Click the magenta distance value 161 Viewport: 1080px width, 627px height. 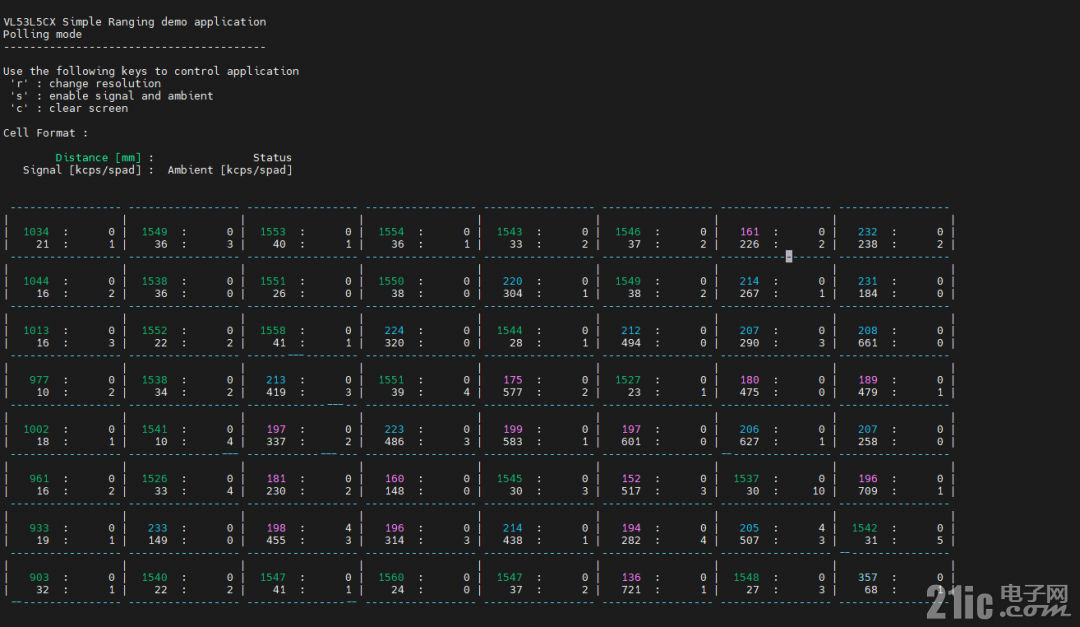tap(749, 232)
